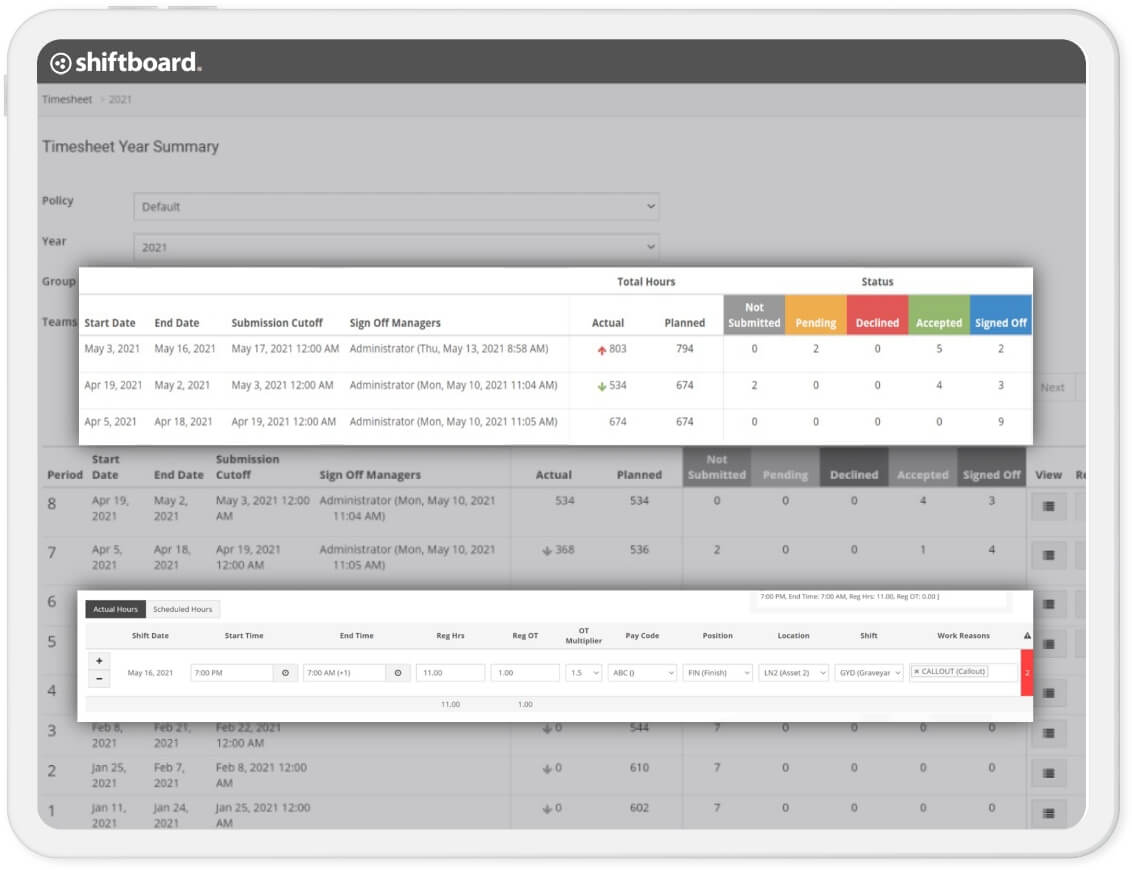Open the Position dropdown showing FIN (Finish)
Viewport: 1132px width, 870px height.
tap(718, 673)
